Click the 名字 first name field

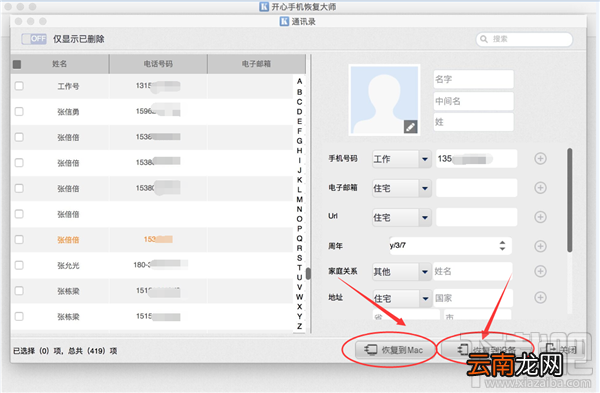point(473,79)
